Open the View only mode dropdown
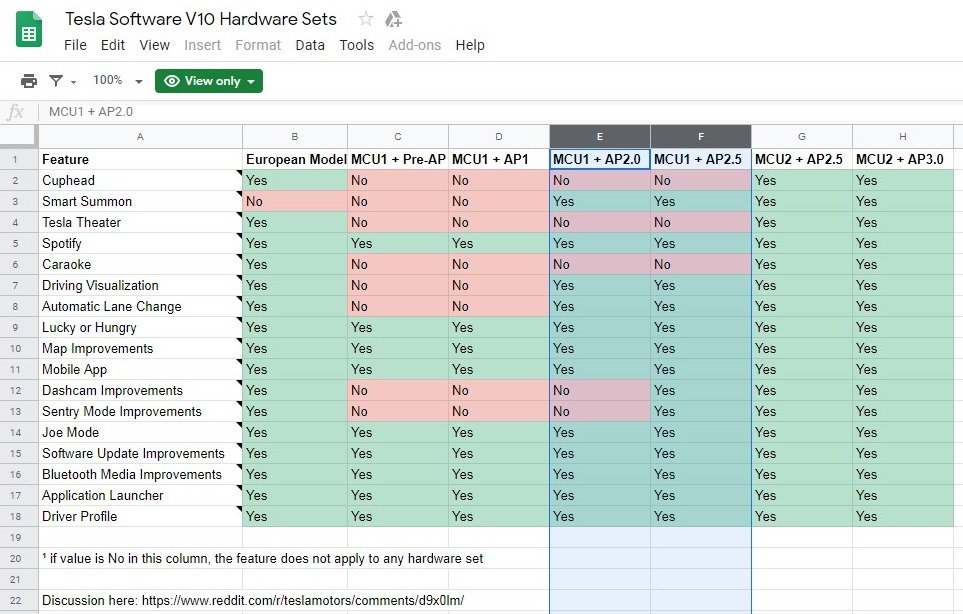This screenshot has height=614, width=963. (x=209, y=81)
